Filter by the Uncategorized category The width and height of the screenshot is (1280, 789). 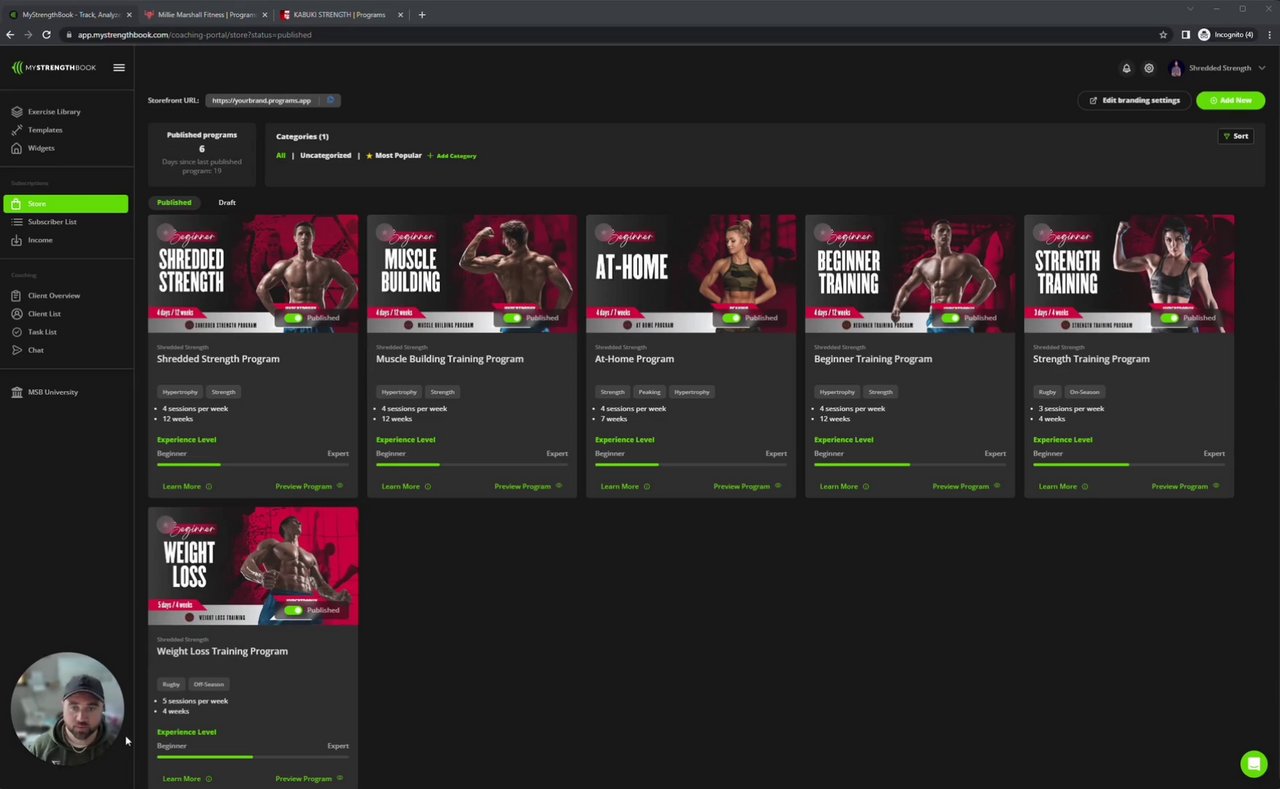pyautogui.click(x=326, y=156)
